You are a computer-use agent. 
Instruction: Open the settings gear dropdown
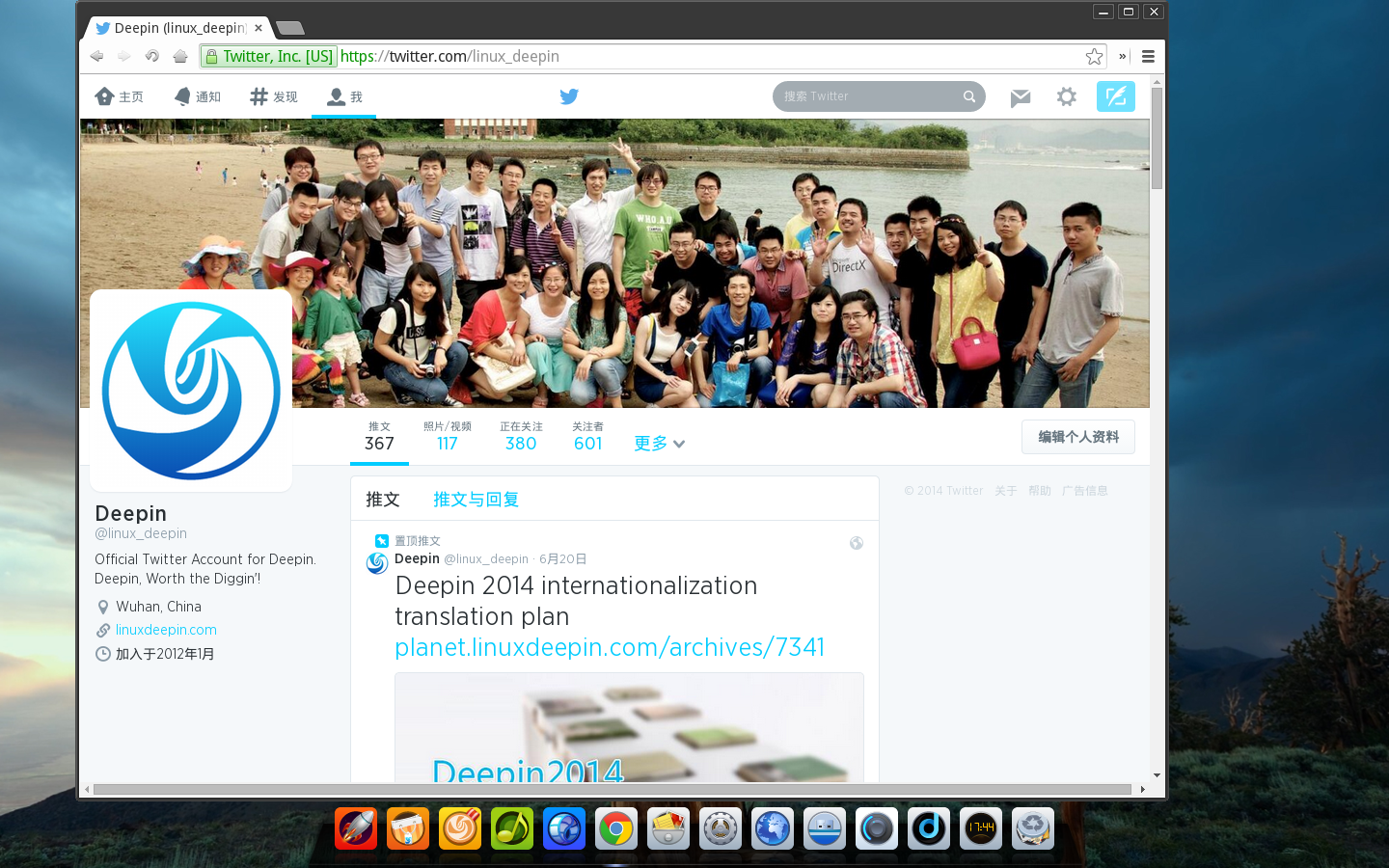1066,96
